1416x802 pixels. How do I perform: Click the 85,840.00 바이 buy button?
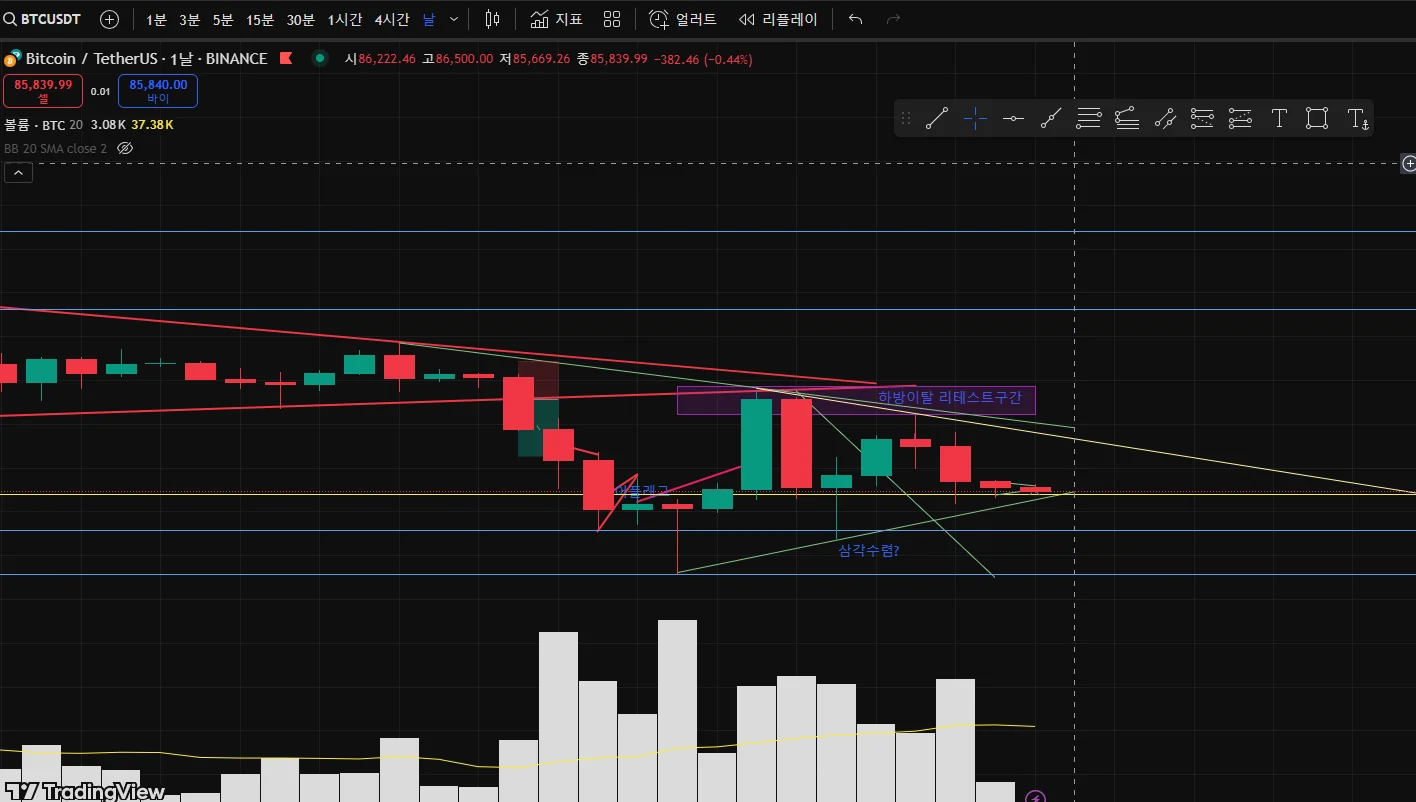(158, 91)
